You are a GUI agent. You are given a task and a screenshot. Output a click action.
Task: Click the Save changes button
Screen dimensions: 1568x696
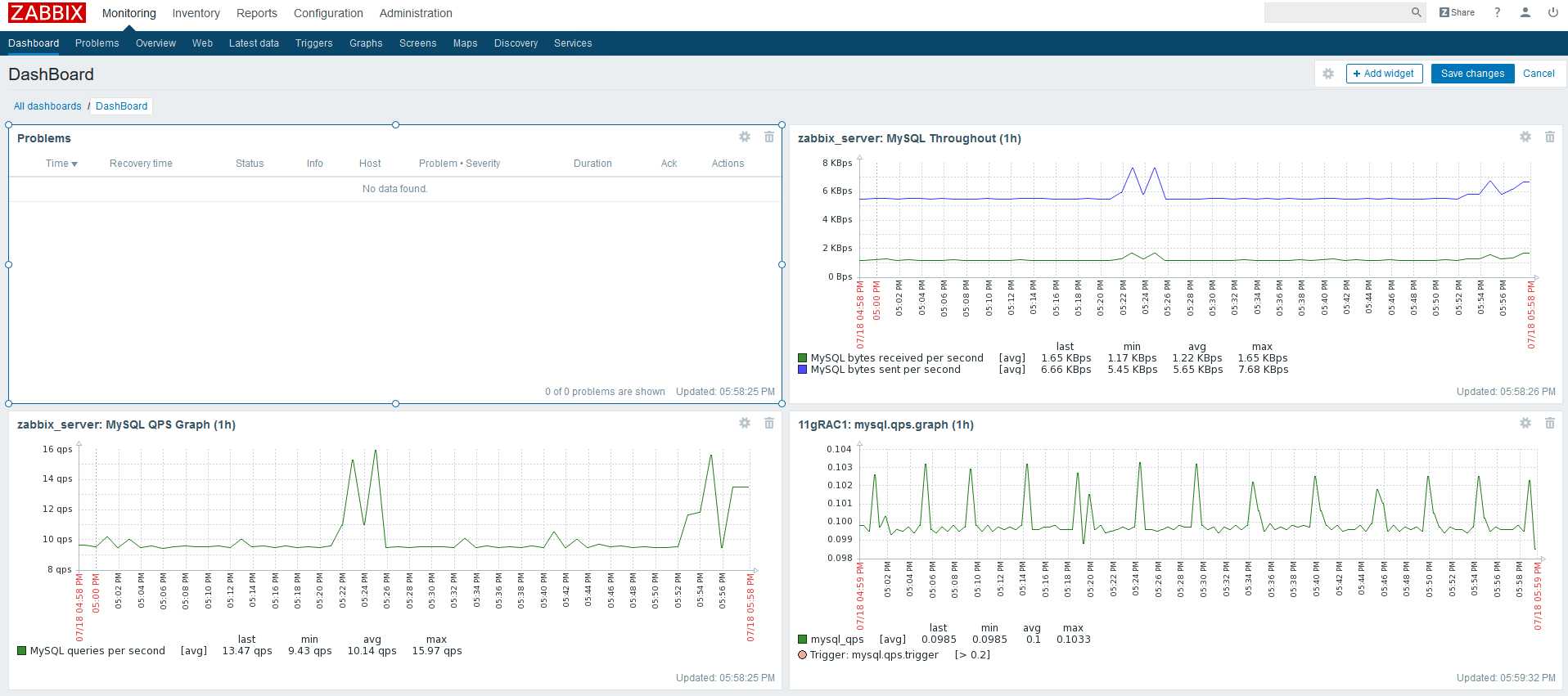(1472, 74)
